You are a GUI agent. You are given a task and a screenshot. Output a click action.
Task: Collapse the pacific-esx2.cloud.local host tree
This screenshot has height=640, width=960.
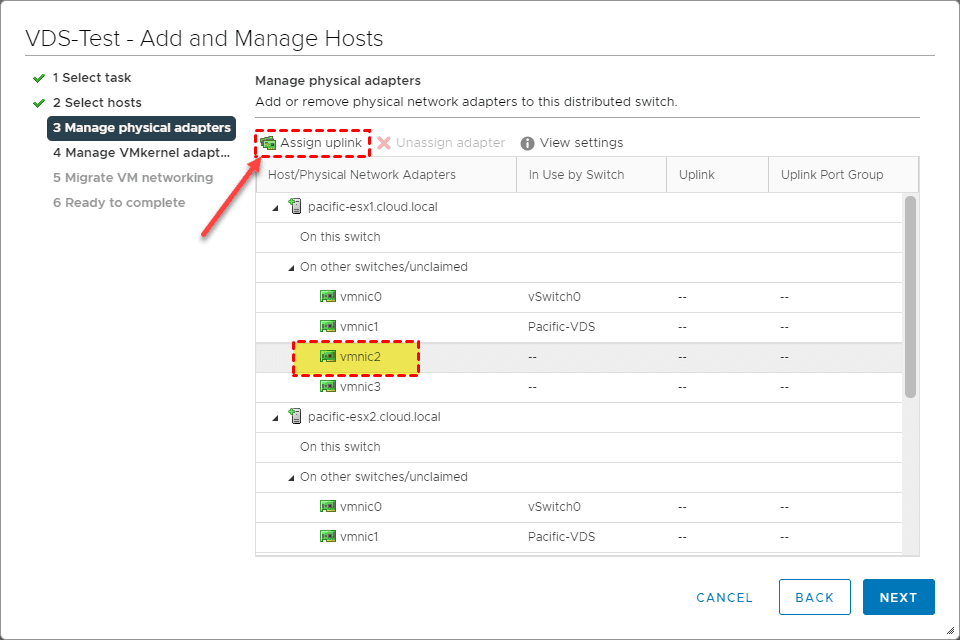pos(275,418)
